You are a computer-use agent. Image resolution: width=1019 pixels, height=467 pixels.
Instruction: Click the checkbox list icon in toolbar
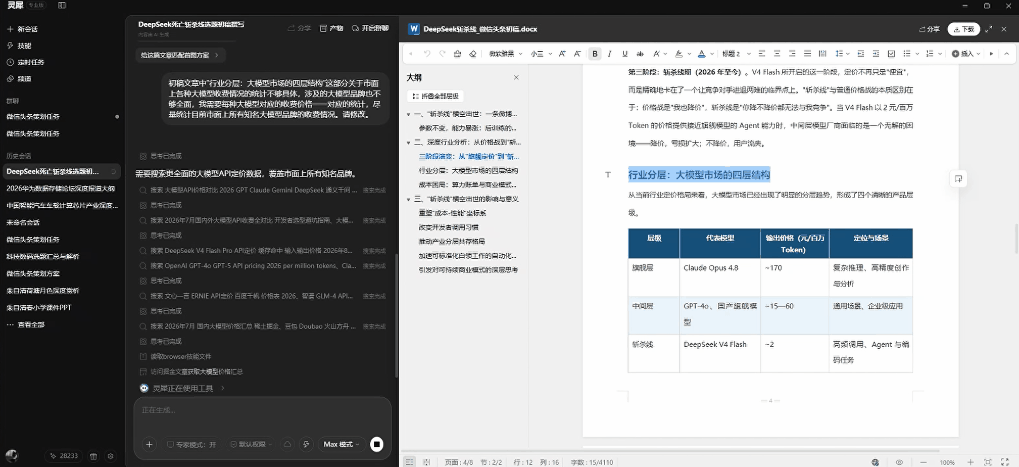892,54
